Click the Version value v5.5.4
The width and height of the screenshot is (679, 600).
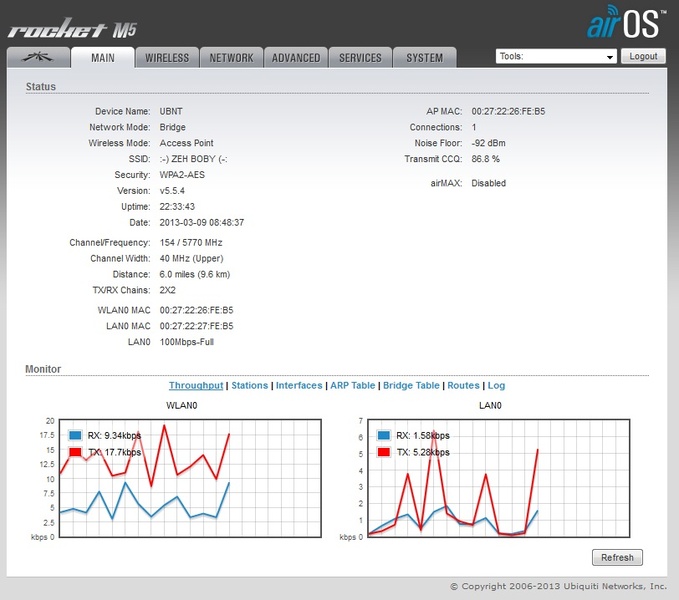pyautogui.click(x=172, y=190)
